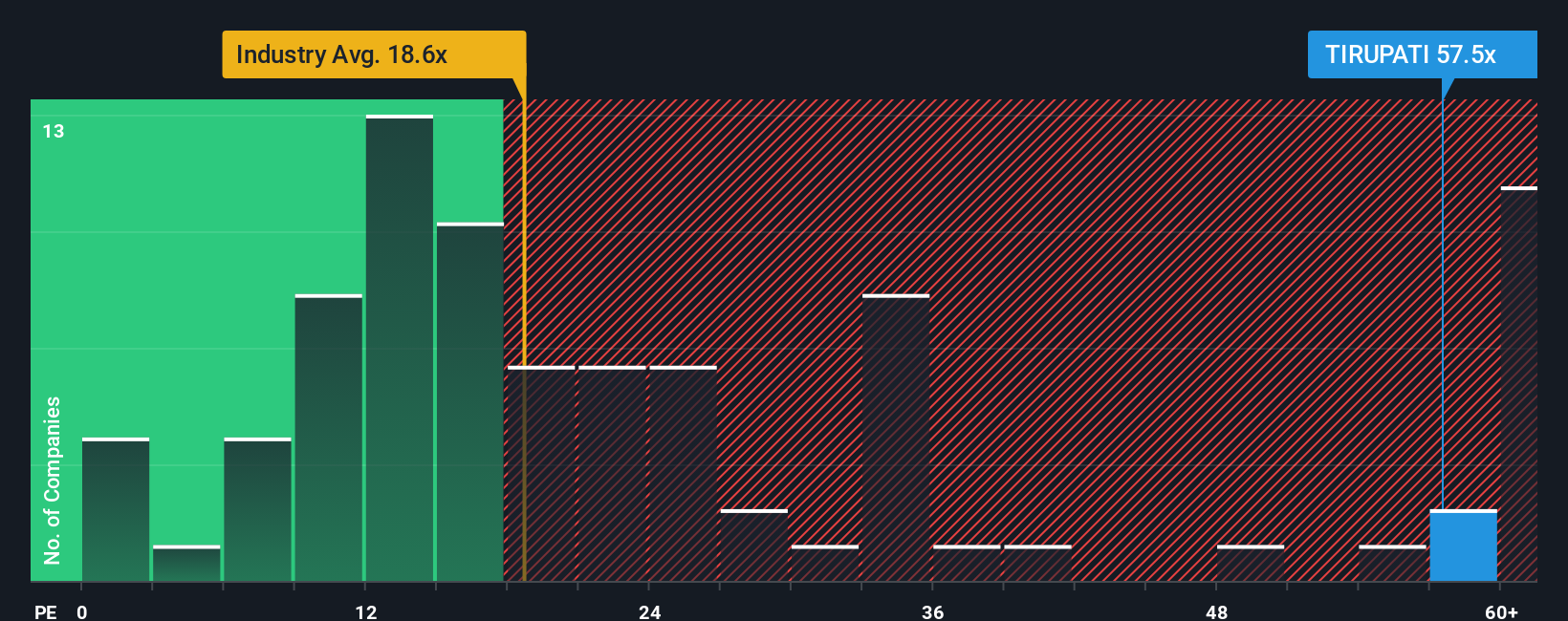Select the tallest green bar at PE 12
The width and height of the screenshot is (1568, 621).
pyautogui.click(x=400, y=348)
